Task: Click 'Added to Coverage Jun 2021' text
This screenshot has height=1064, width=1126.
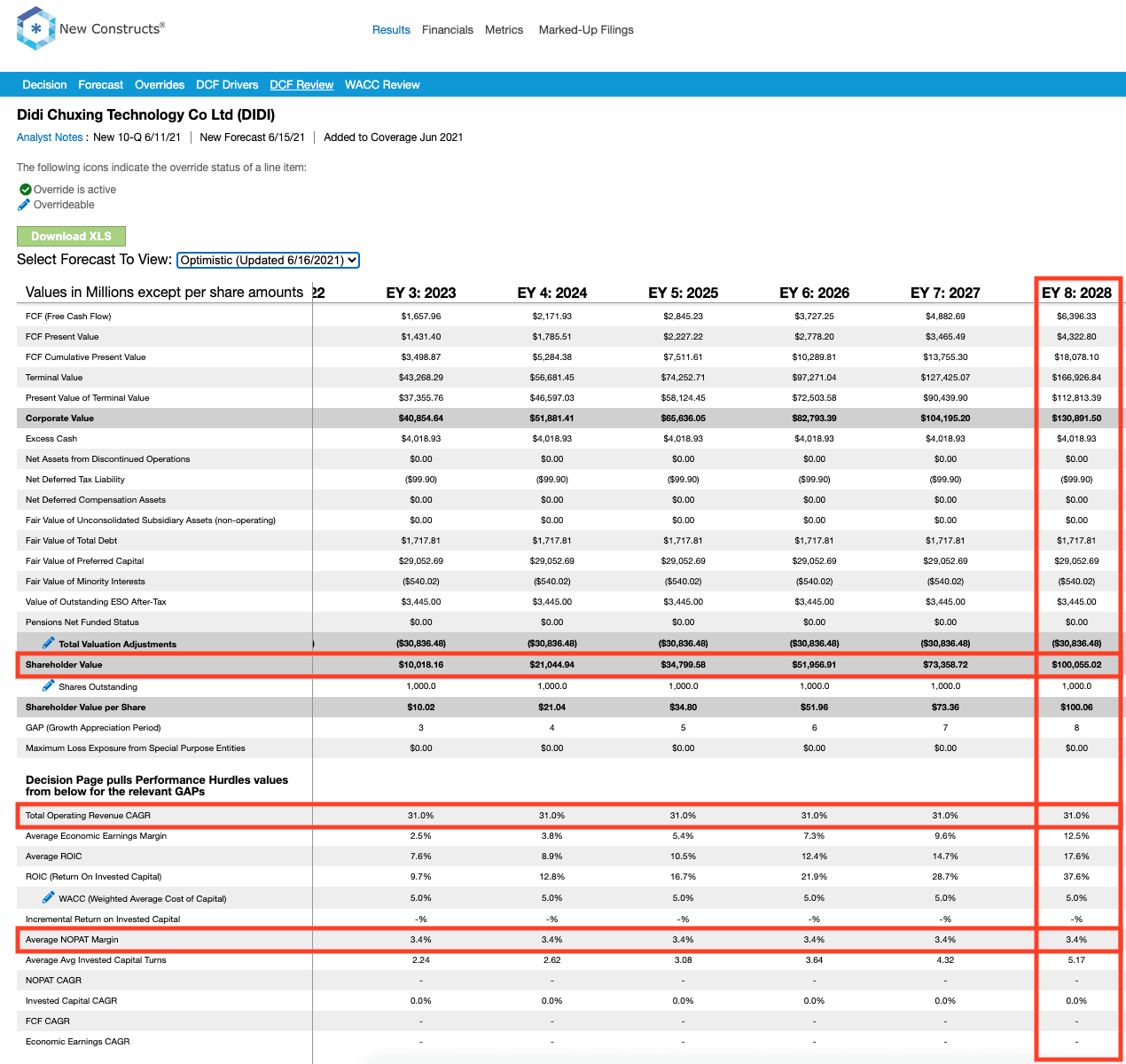Action: pos(393,137)
